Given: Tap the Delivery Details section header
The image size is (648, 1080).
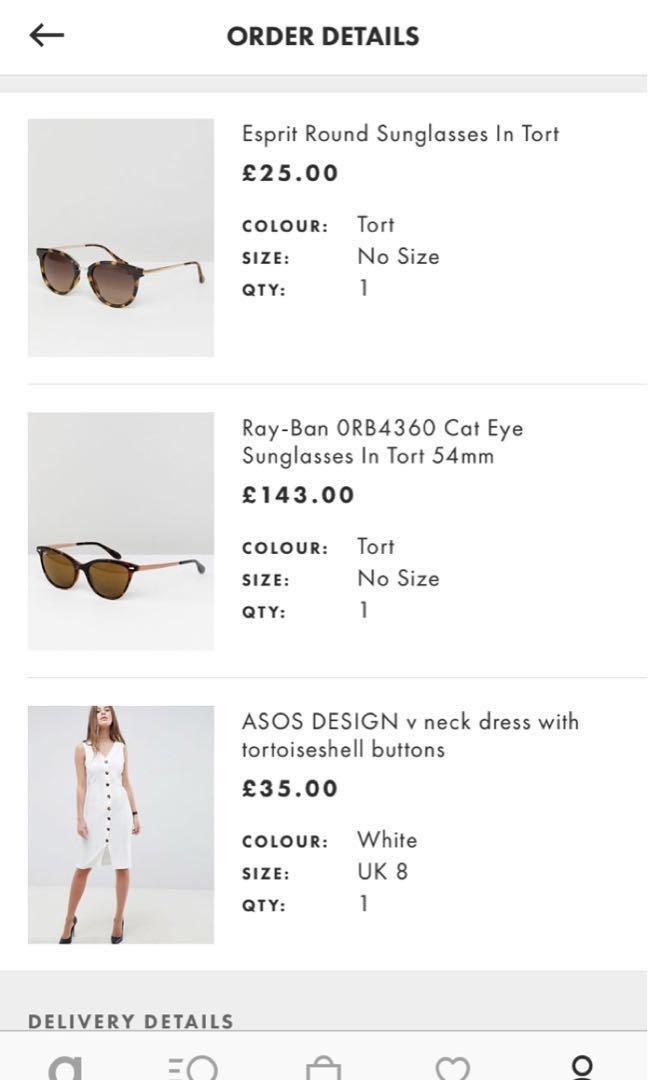Looking at the screenshot, I should coord(131,1021).
